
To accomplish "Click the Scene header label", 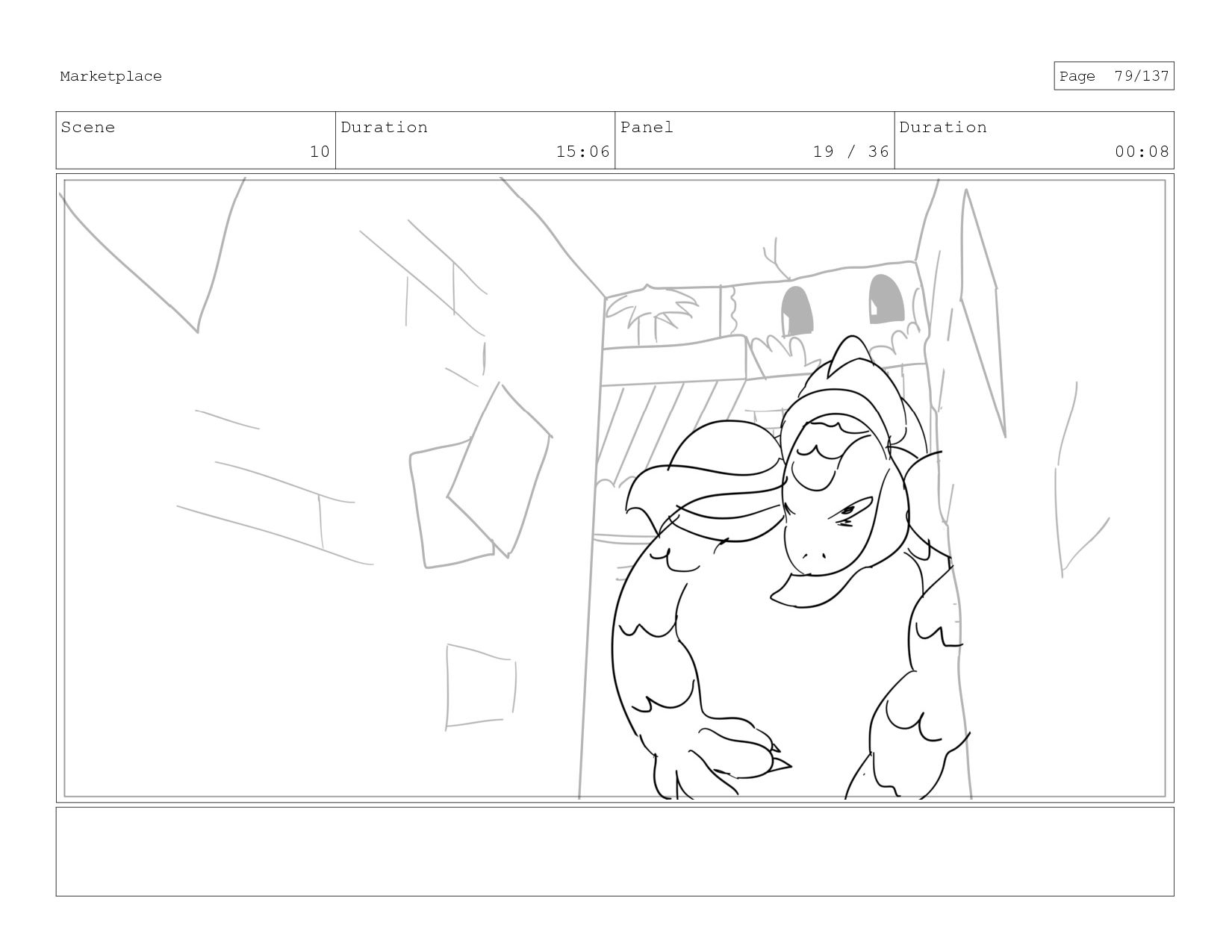I will point(88,127).
